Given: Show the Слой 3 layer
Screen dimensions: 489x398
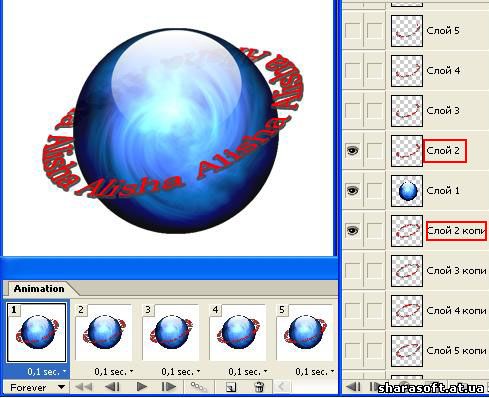Looking at the screenshot, I should pyautogui.click(x=353, y=110).
